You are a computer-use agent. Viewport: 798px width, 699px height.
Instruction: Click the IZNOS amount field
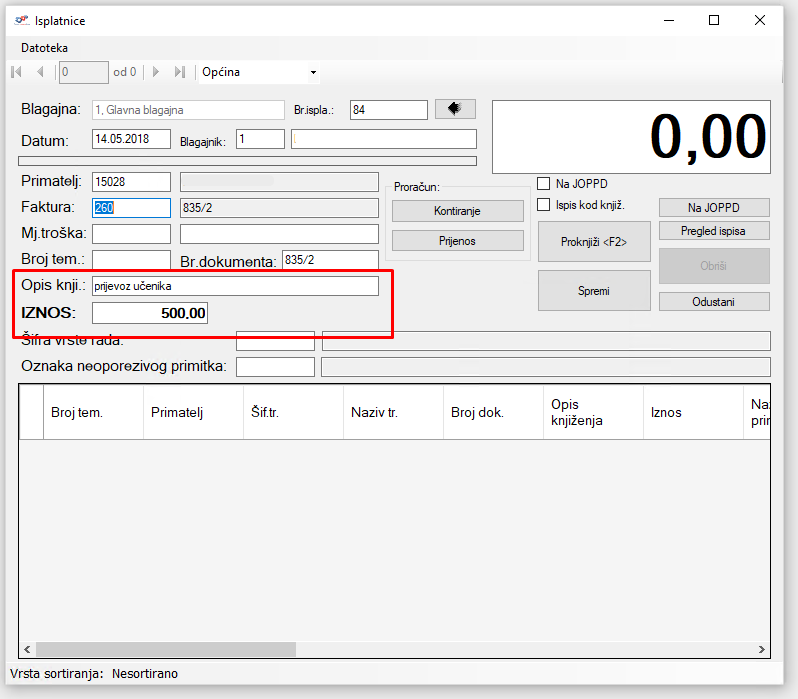(150, 313)
